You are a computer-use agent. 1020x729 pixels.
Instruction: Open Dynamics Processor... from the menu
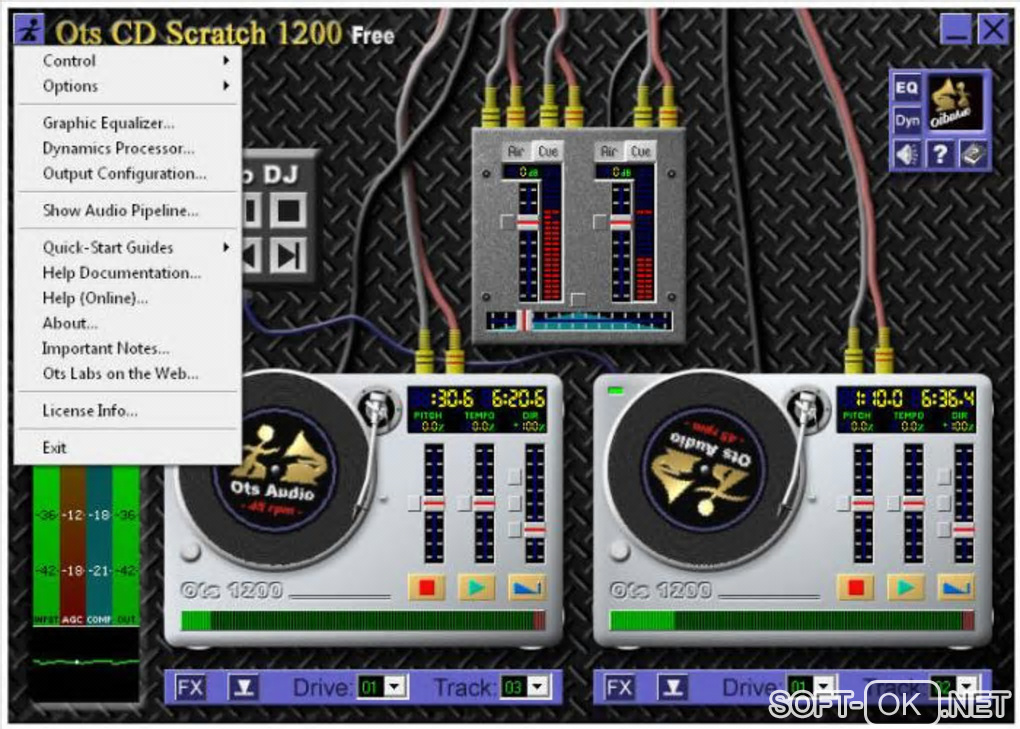click(128, 148)
